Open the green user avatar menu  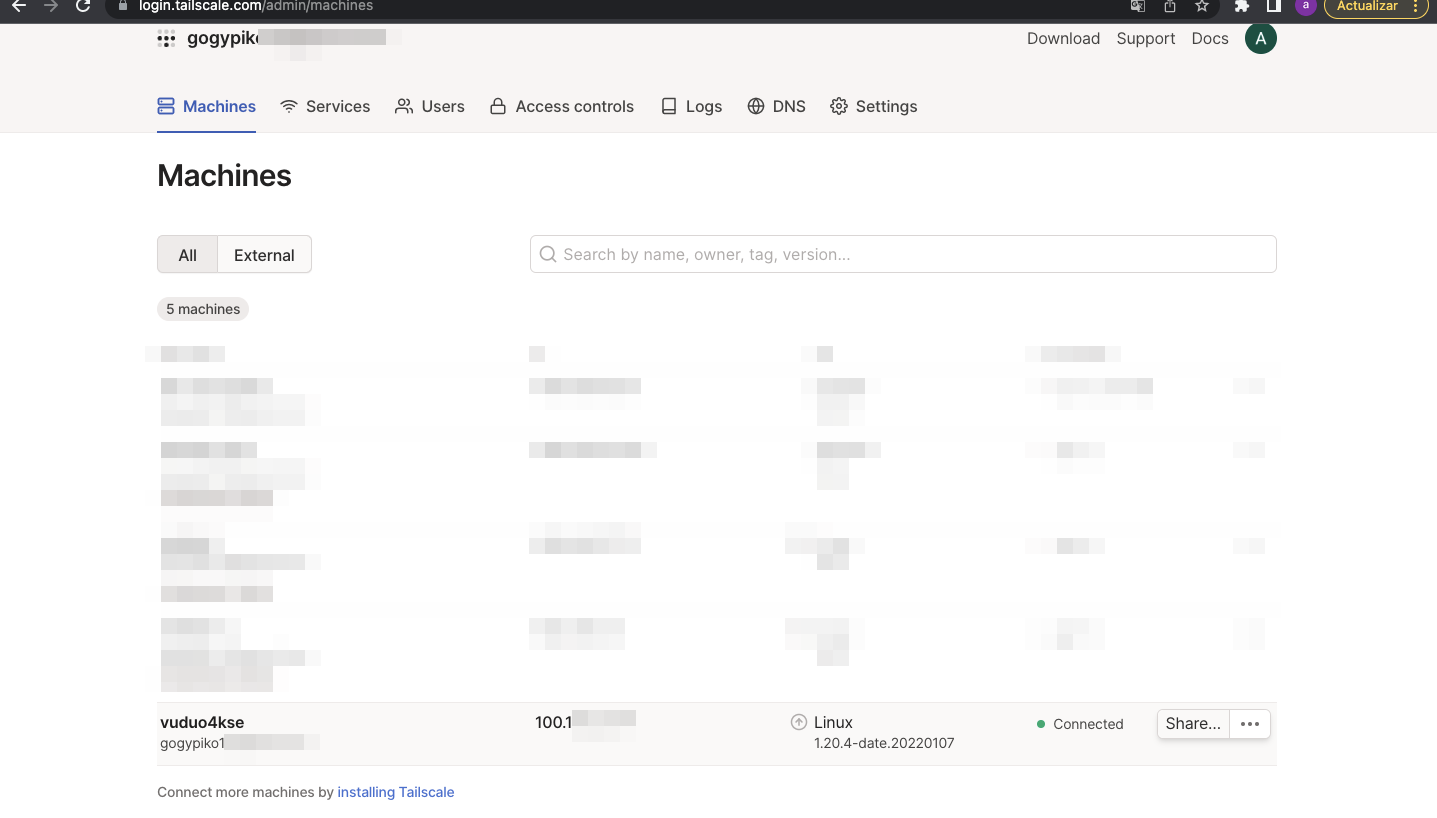(x=1260, y=39)
